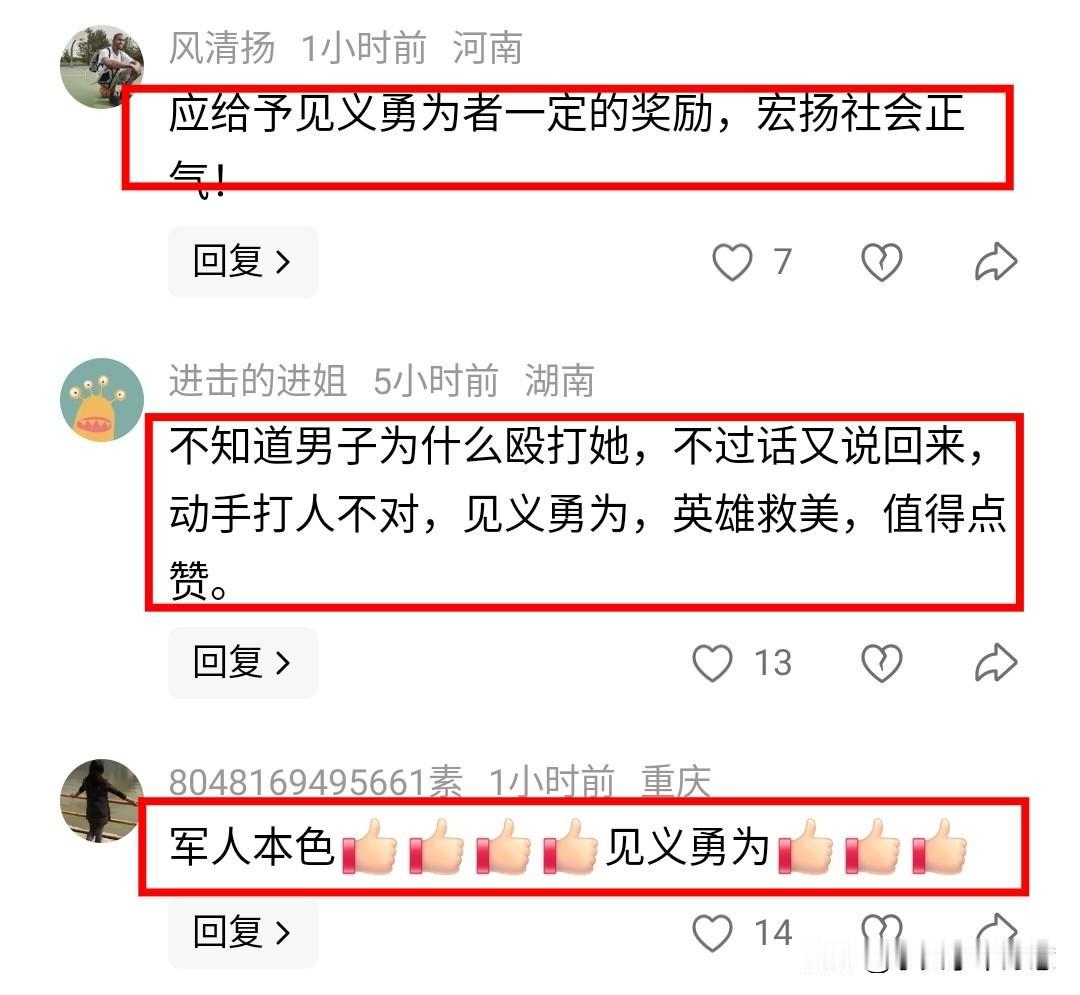Open username 8048169495661素 profile link
The height and width of the screenshot is (995, 1080).
point(316,782)
